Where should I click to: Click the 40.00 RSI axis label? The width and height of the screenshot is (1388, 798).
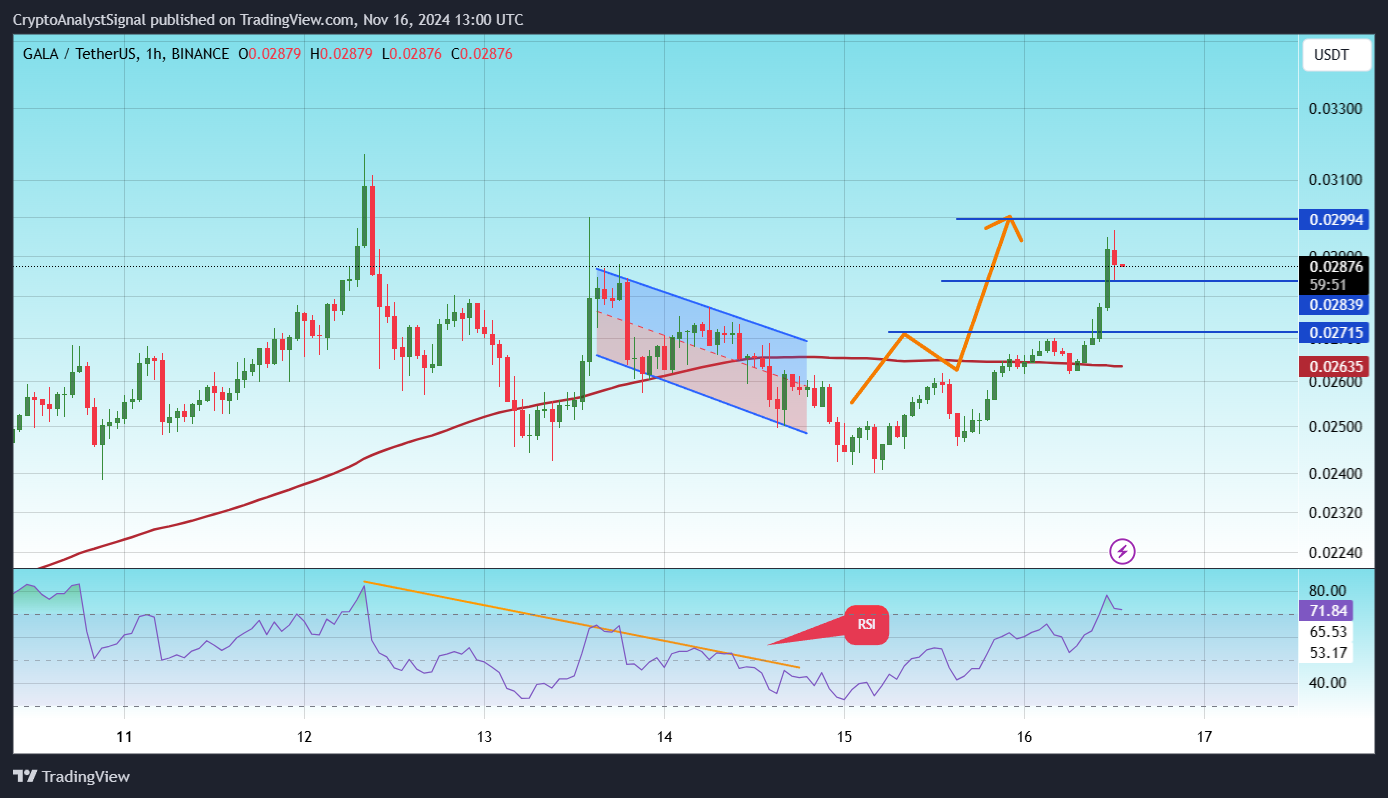tap(1327, 682)
